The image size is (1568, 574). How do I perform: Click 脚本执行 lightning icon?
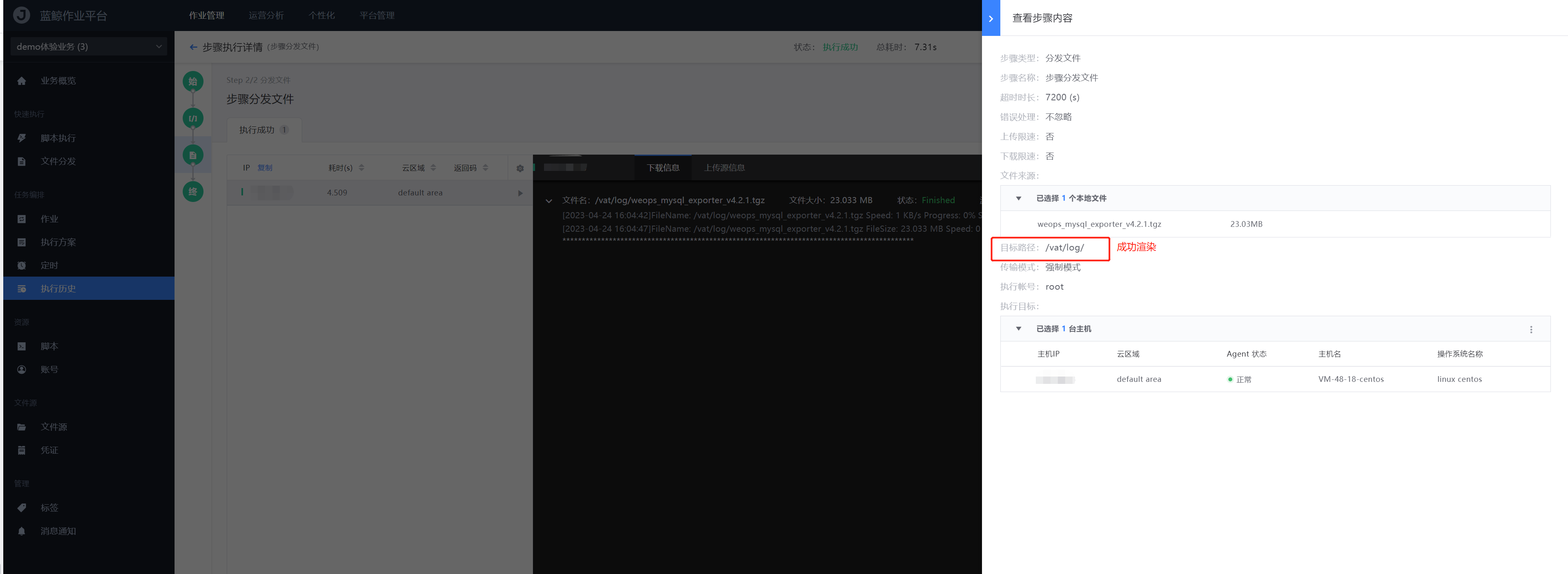click(21, 138)
